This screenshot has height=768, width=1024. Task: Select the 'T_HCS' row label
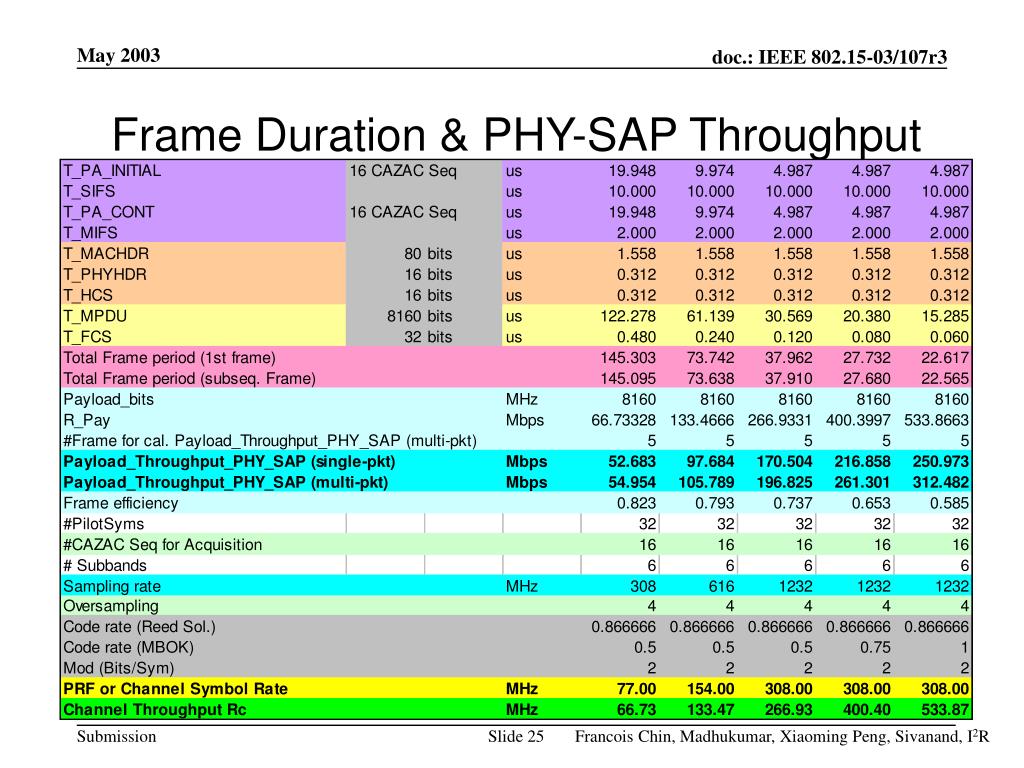pyautogui.click(x=88, y=296)
